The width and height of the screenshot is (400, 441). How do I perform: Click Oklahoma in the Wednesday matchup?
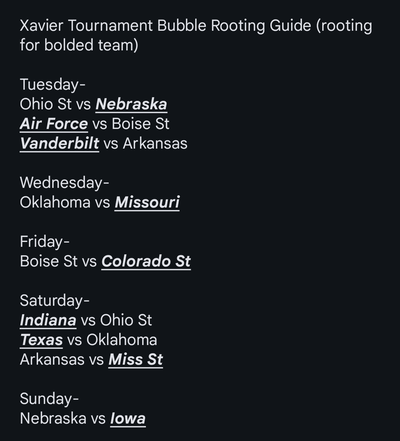55,203
